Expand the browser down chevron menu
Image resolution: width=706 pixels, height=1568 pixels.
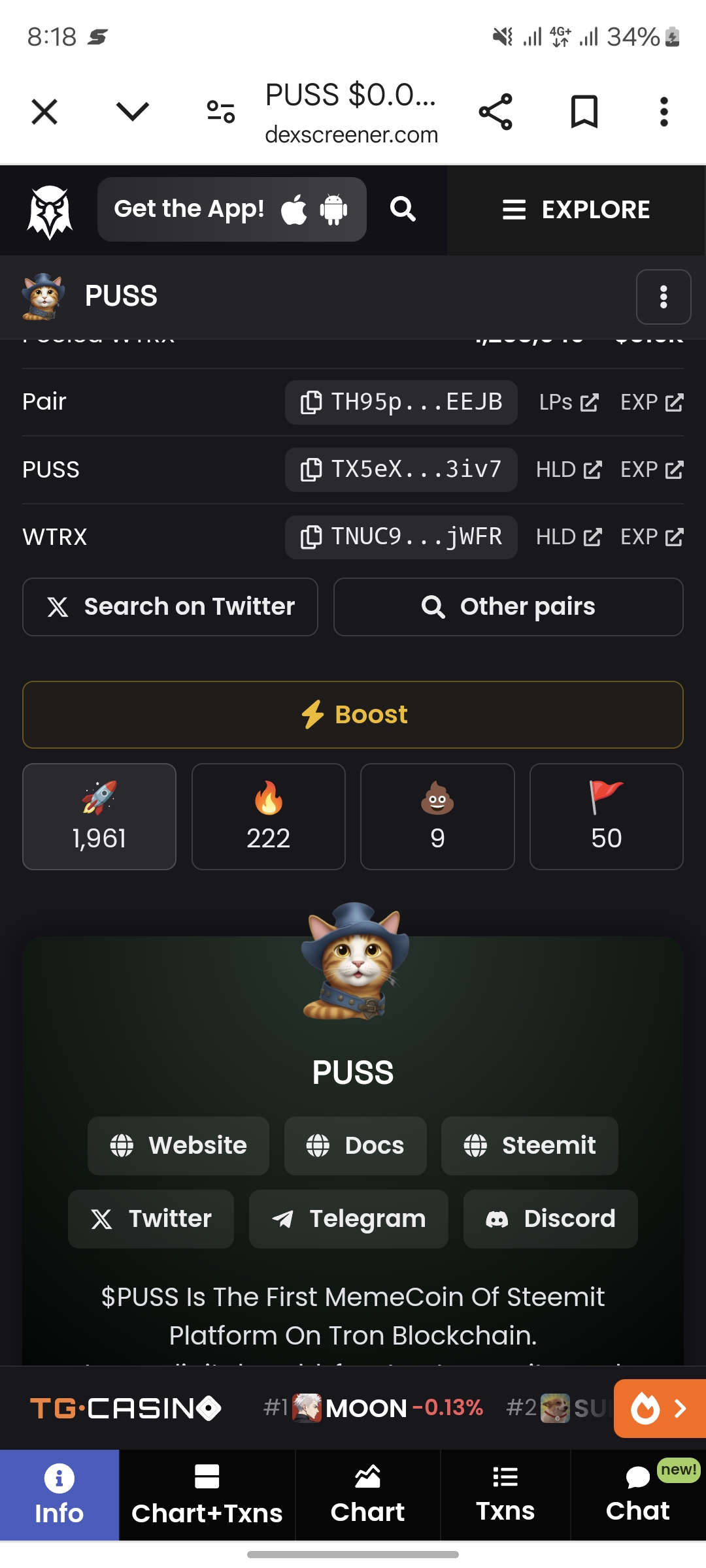click(x=133, y=112)
